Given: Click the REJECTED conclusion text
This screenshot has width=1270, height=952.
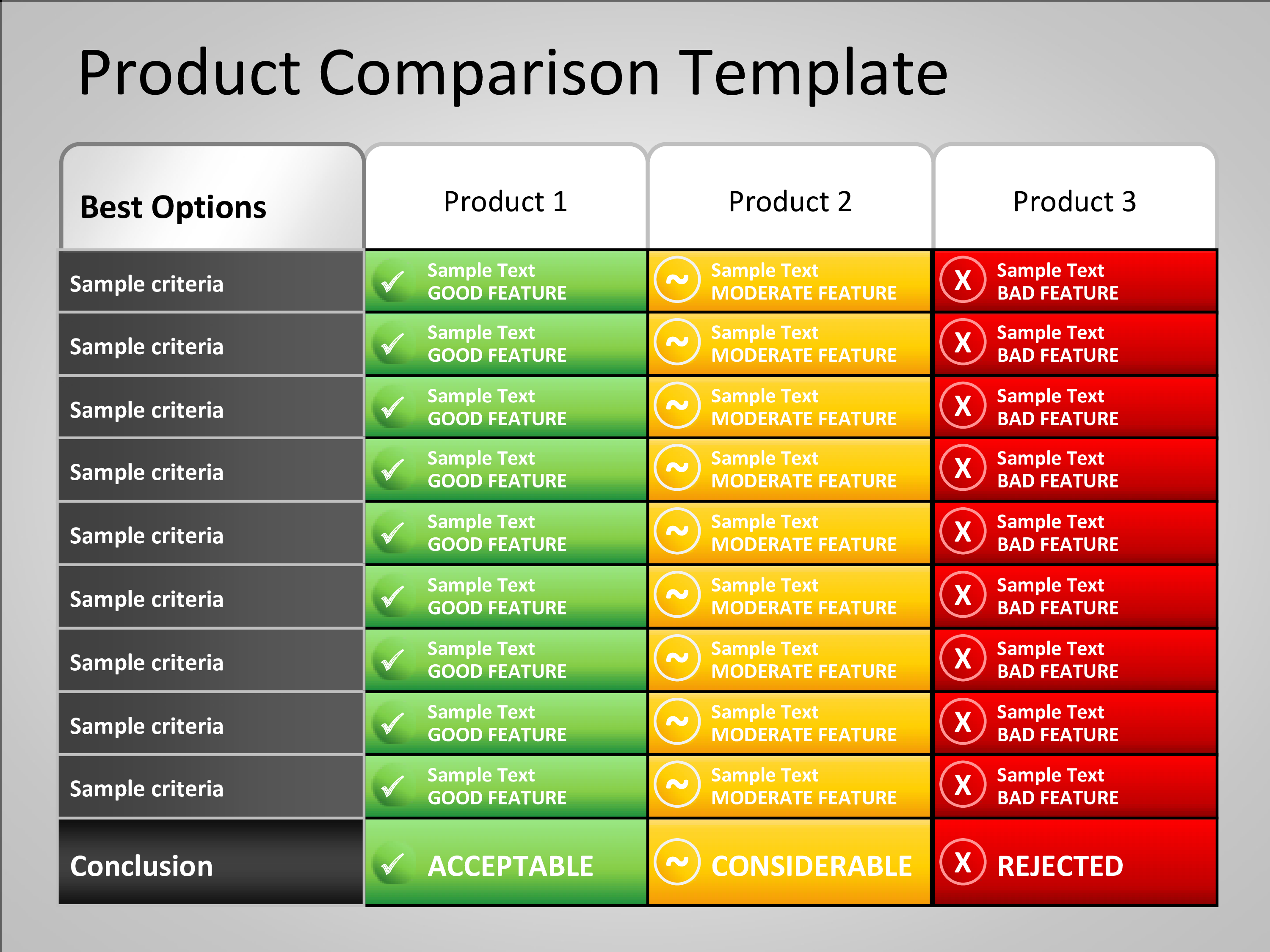Looking at the screenshot, I should pos(1060,867).
